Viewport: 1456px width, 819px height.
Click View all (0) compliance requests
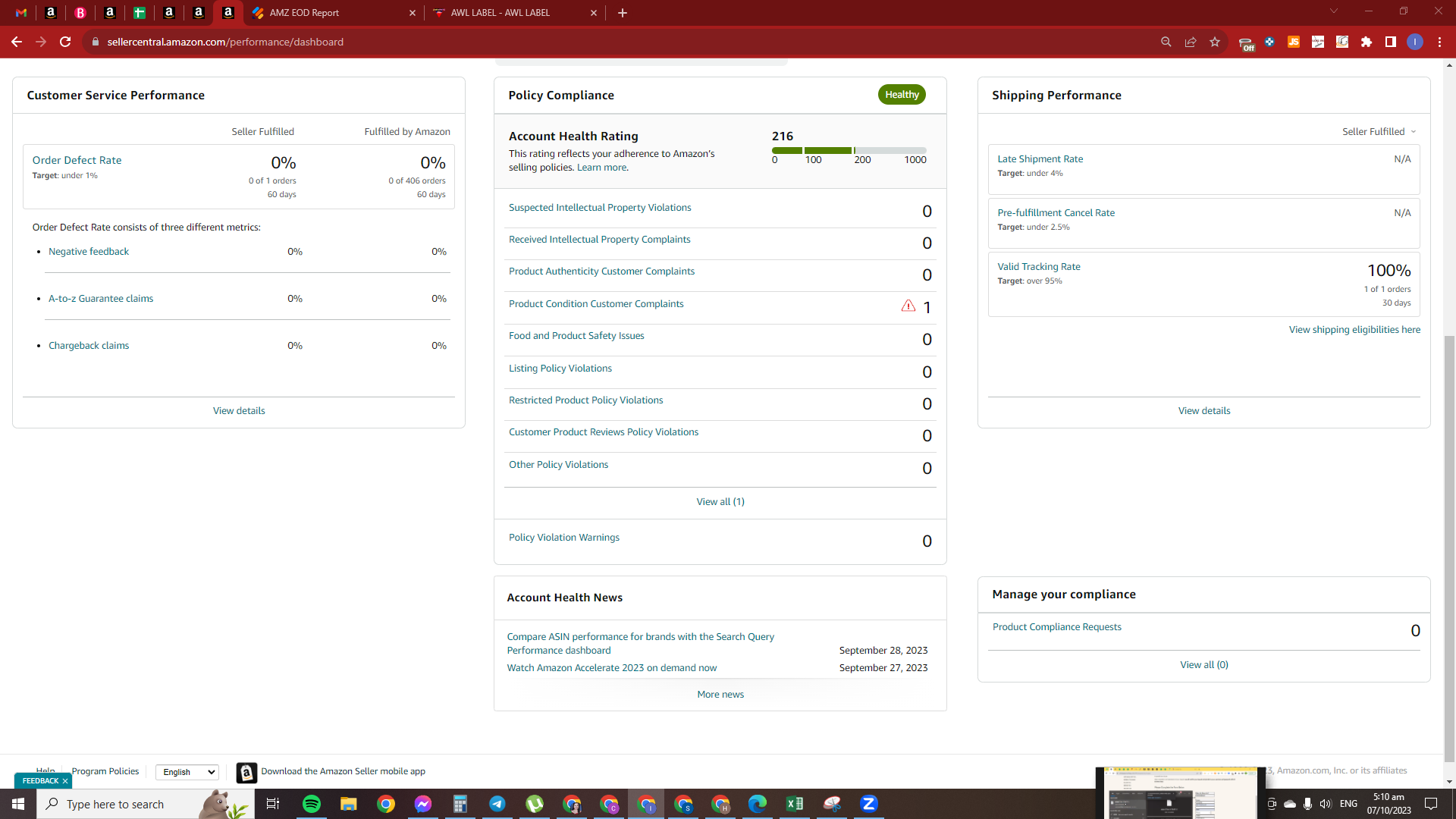click(x=1204, y=665)
